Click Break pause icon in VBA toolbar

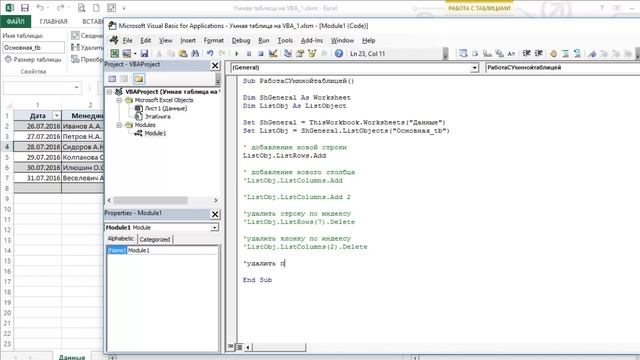click(x=249, y=53)
